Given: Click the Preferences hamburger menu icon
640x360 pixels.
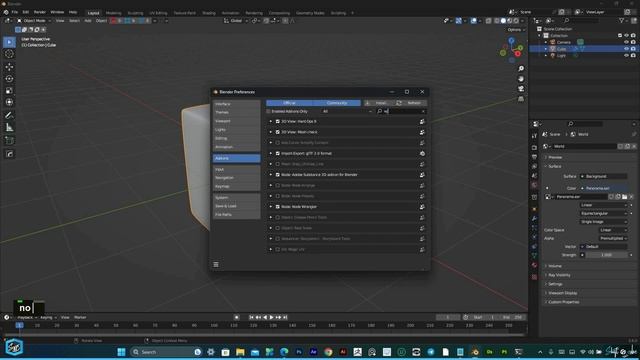Looking at the screenshot, I should point(216,264).
